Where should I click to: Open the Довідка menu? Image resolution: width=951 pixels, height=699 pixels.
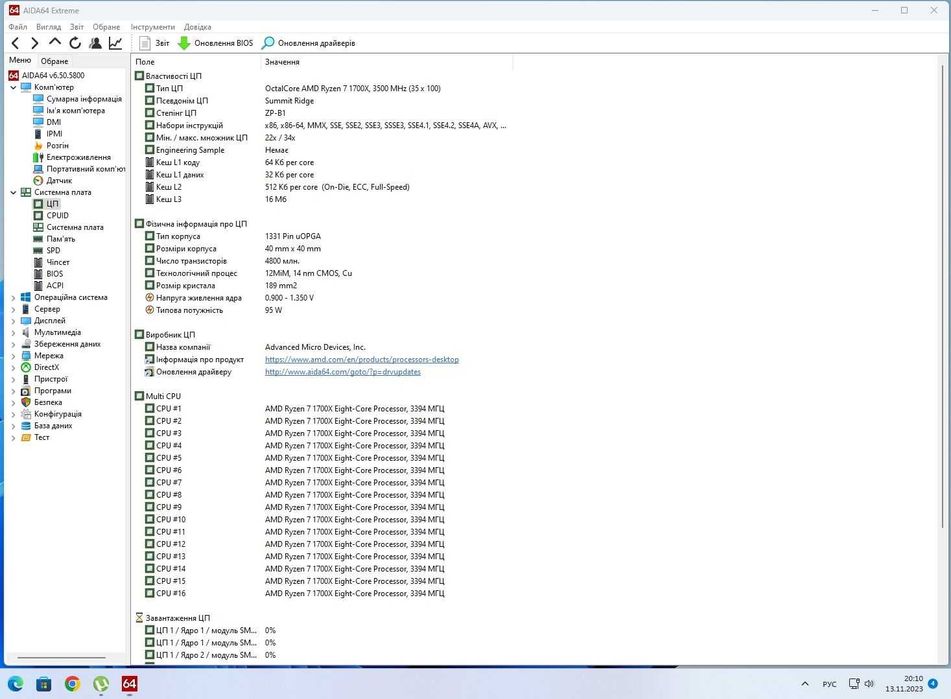198,27
